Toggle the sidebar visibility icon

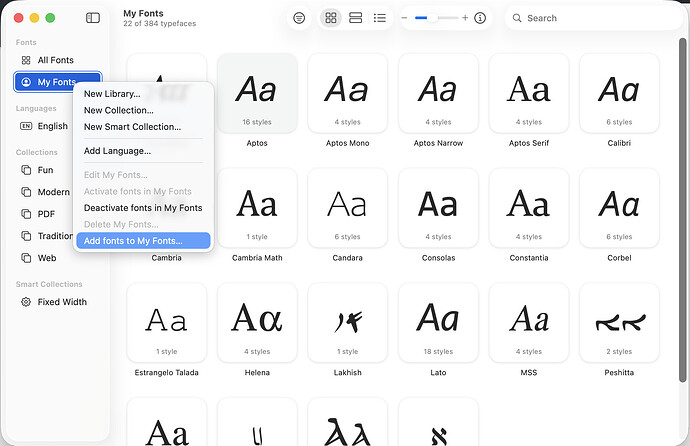(x=93, y=18)
